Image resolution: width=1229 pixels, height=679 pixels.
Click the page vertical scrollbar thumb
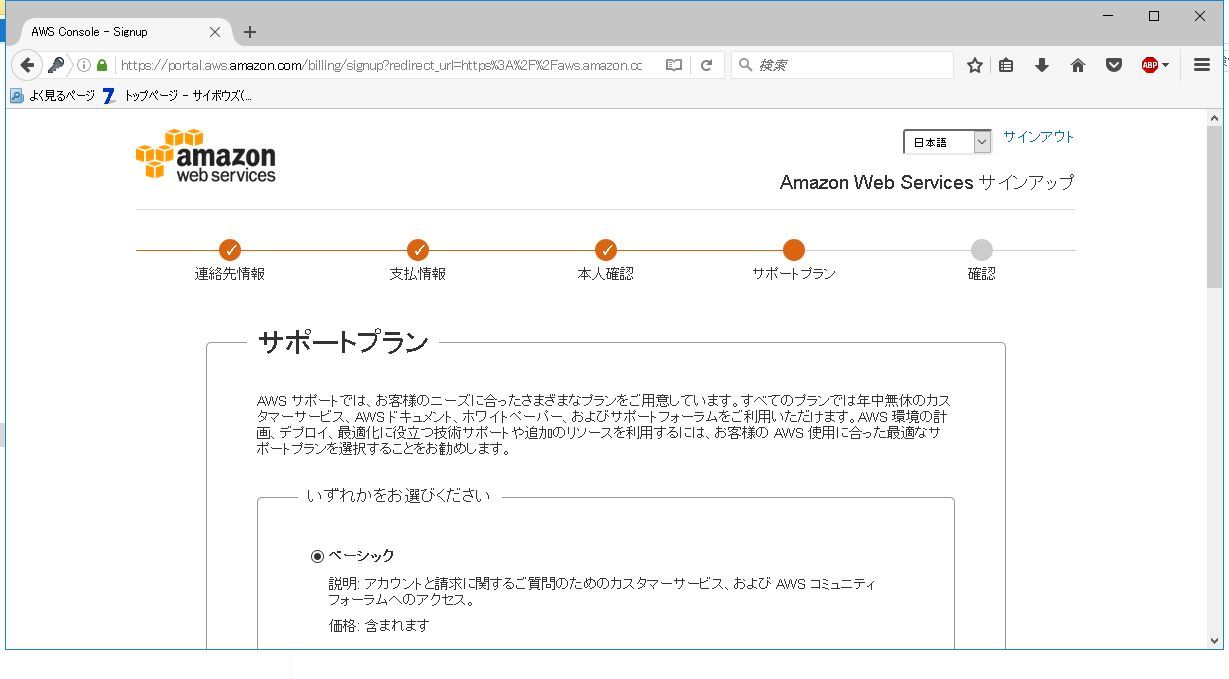click(x=1215, y=208)
